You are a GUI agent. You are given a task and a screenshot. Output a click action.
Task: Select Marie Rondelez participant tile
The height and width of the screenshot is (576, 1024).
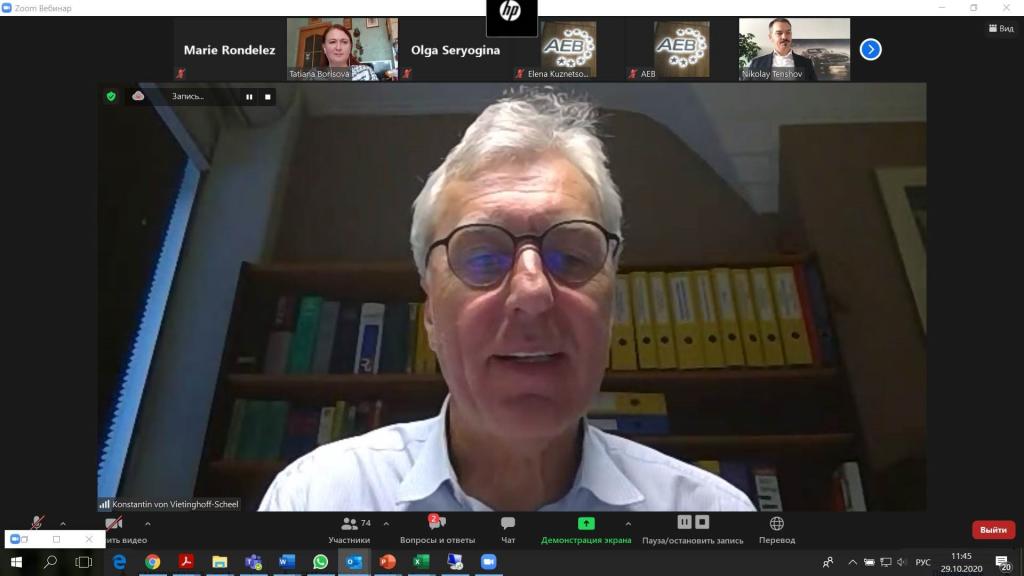(x=229, y=50)
